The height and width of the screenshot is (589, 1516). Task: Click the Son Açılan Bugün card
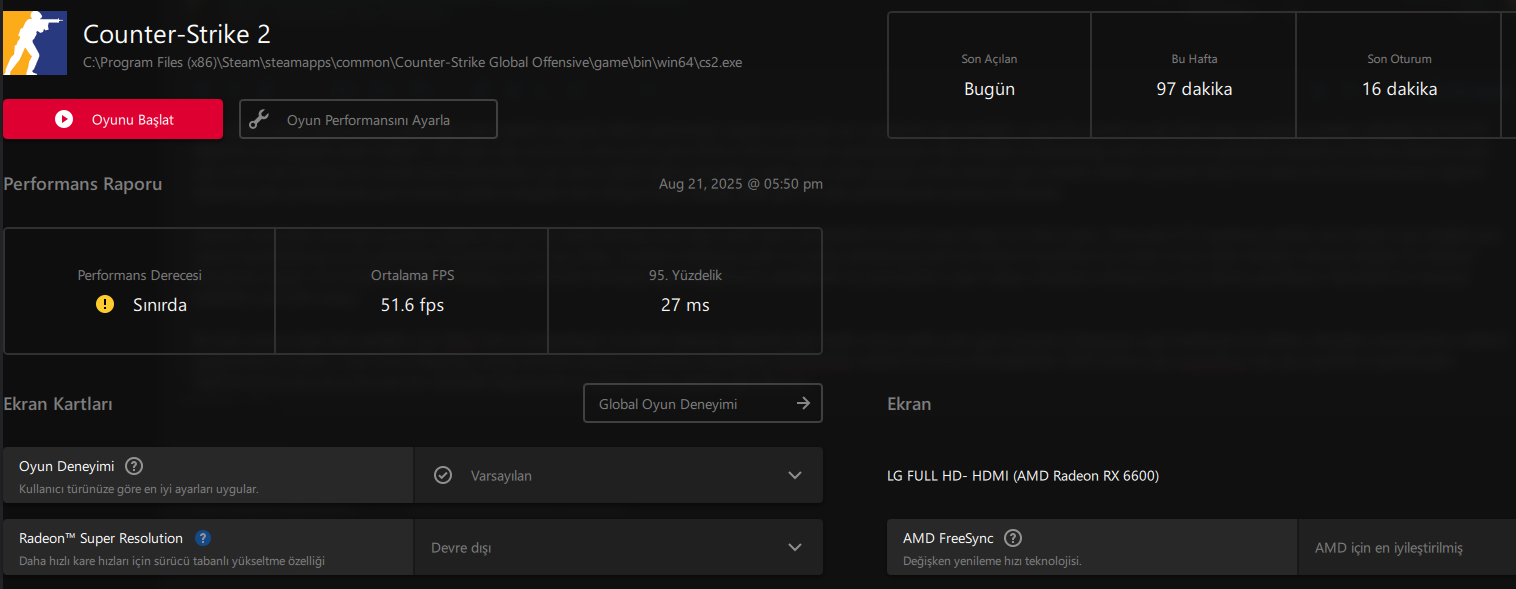click(x=989, y=75)
